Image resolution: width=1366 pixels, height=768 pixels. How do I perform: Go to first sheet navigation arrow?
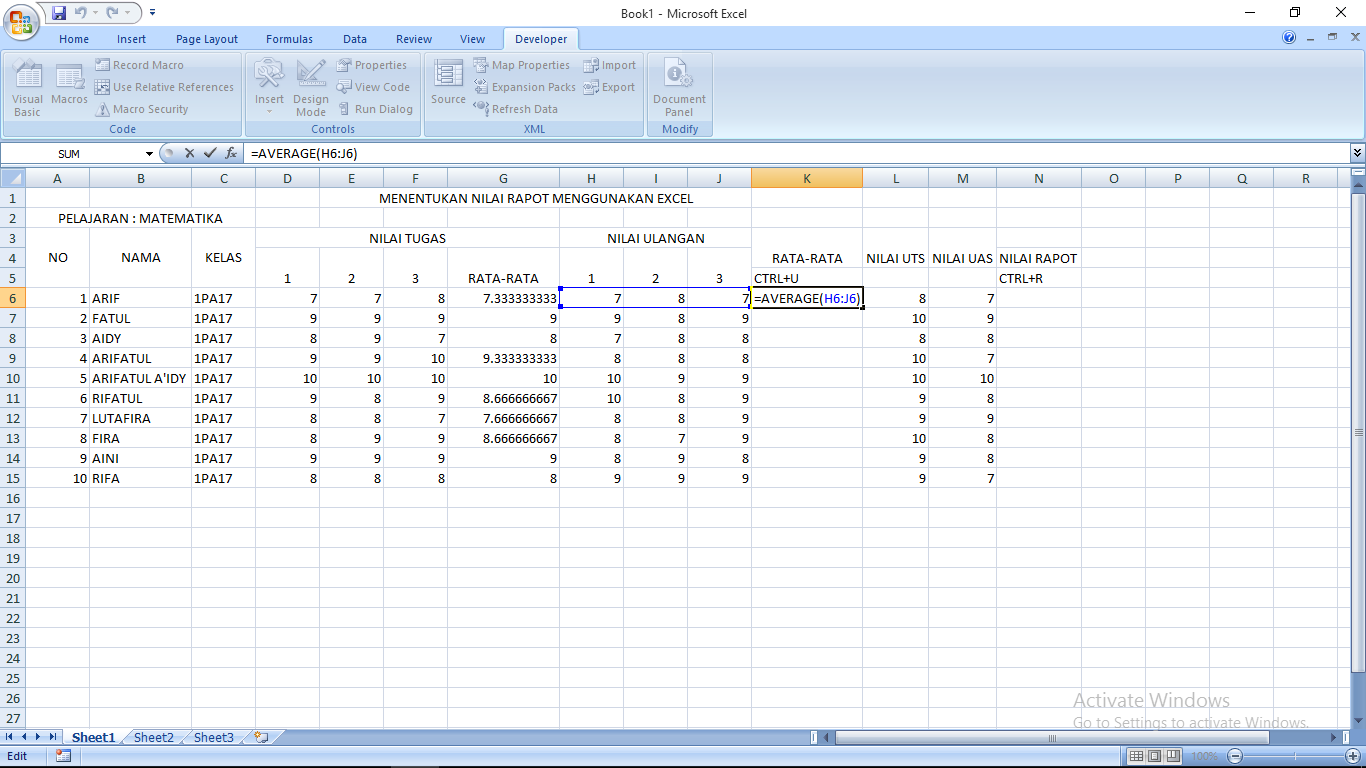point(9,737)
